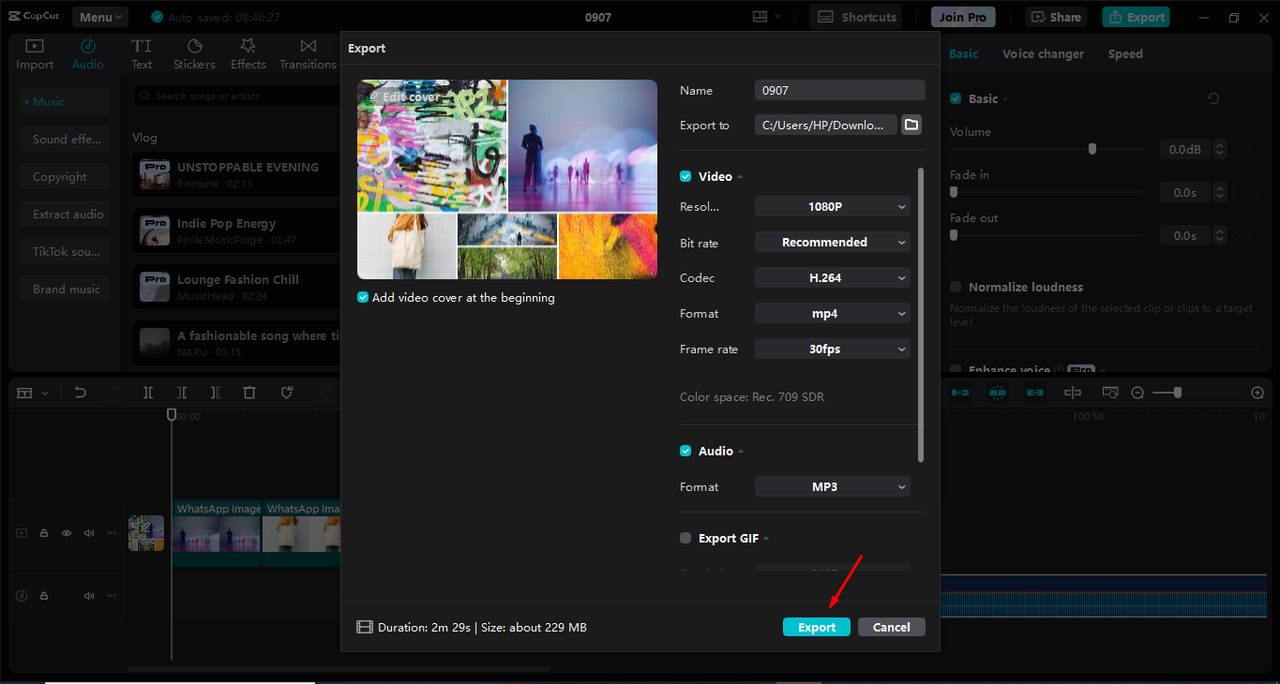Toggle the Basic checkbox in audio panel

956,99
